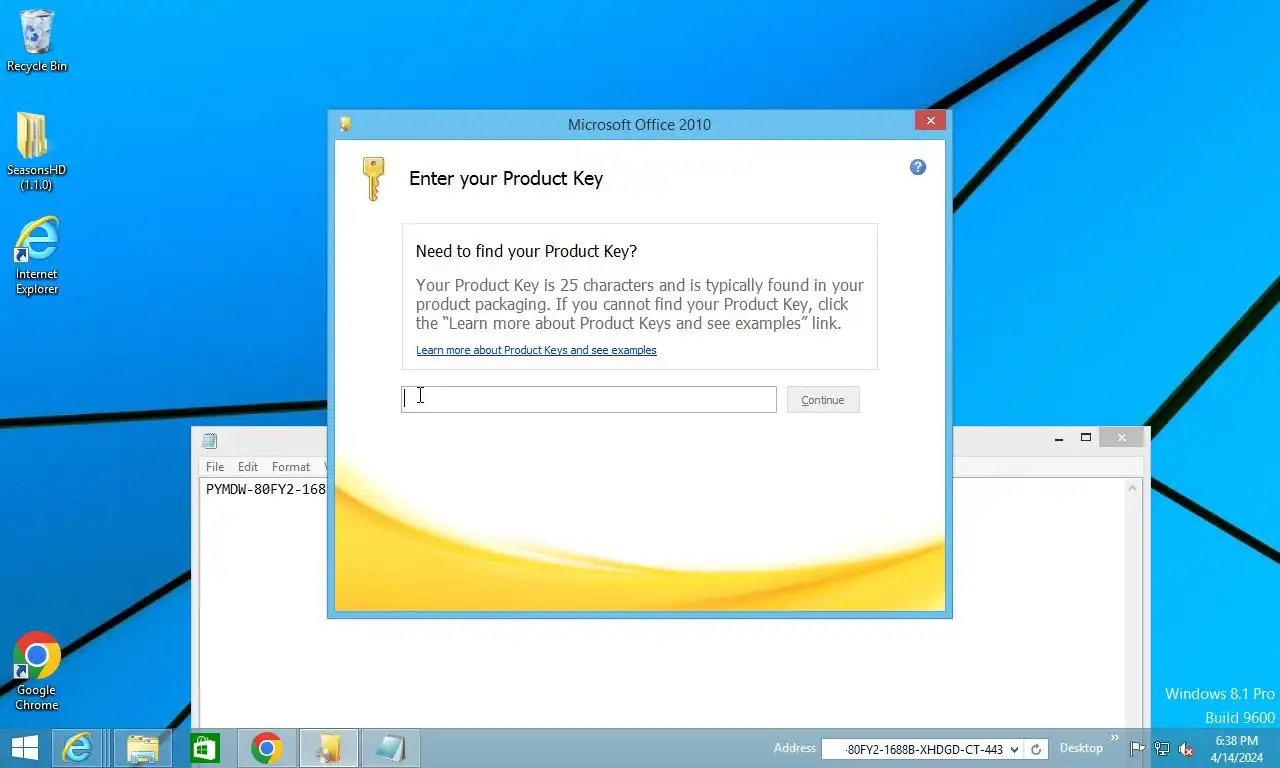This screenshot has height=768, width=1280.
Task: Click the muted speaker tray icon
Action: click(x=1187, y=749)
